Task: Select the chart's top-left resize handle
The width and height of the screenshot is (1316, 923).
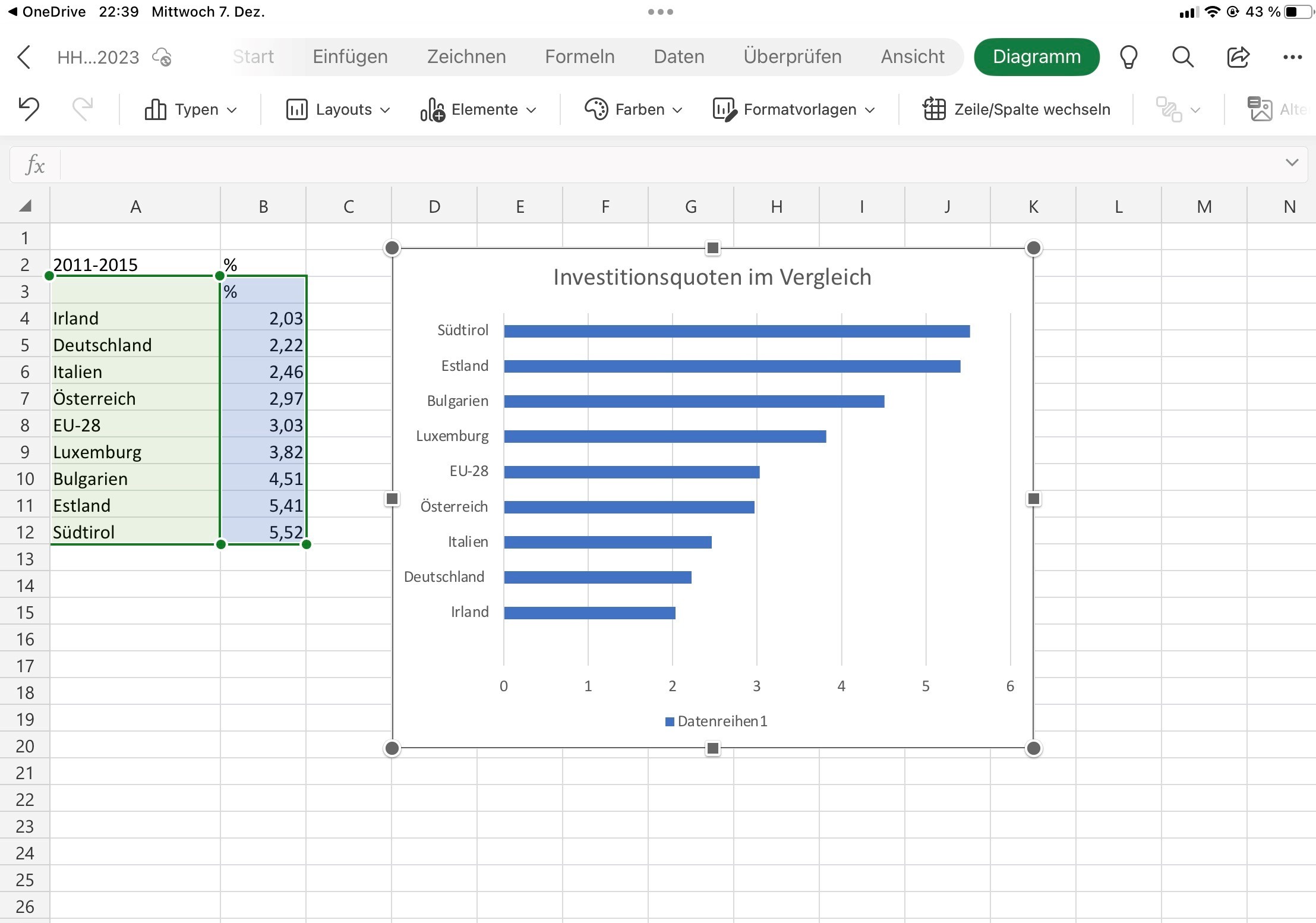Action: (392, 248)
